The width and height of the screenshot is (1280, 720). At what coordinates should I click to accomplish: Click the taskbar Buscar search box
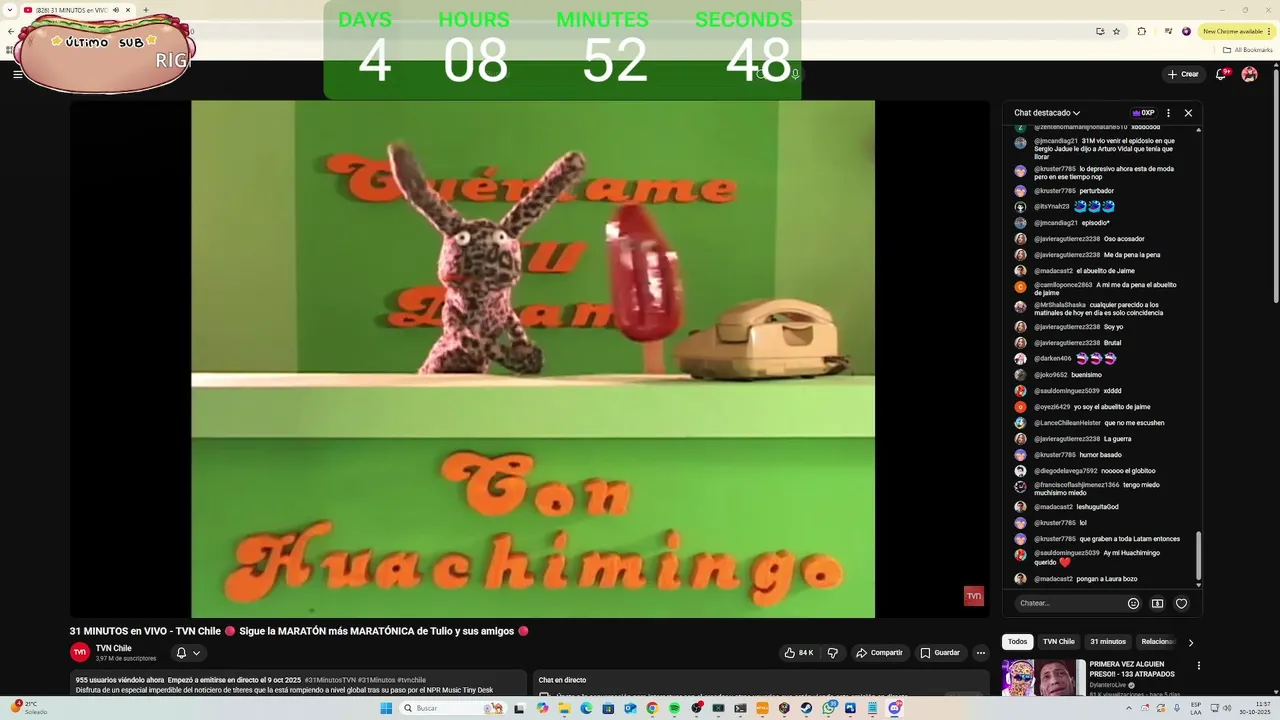[453, 708]
